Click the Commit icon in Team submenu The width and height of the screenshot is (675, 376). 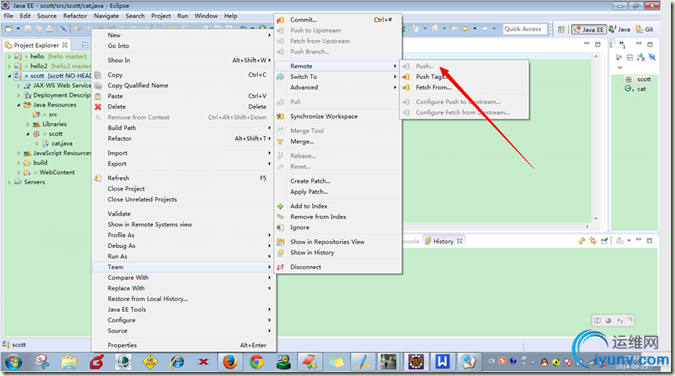click(x=280, y=20)
